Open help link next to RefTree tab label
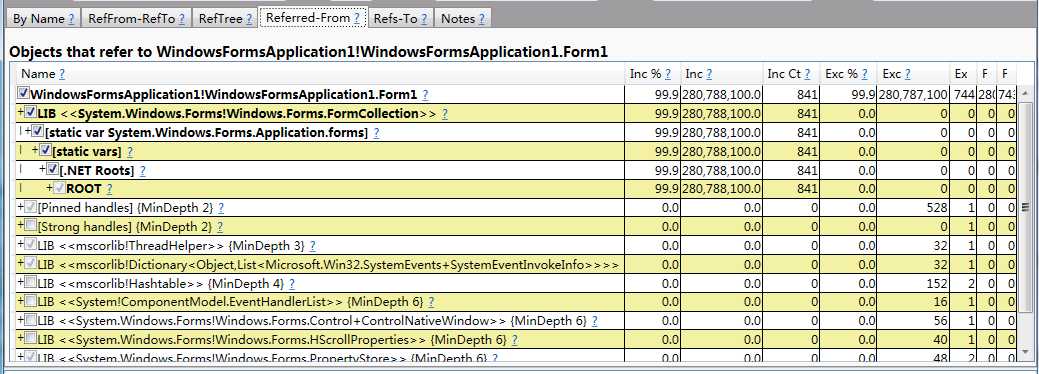 click(248, 19)
